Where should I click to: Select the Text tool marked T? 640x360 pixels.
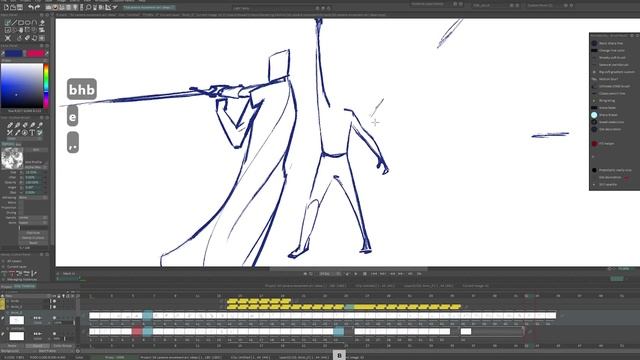pos(32,133)
